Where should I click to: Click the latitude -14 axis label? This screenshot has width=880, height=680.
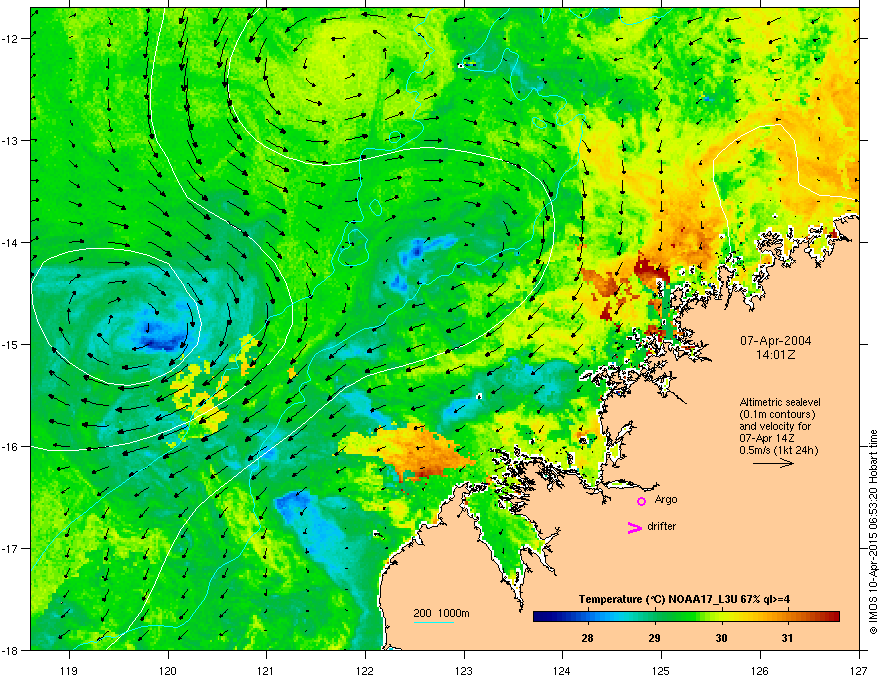(11, 242)
